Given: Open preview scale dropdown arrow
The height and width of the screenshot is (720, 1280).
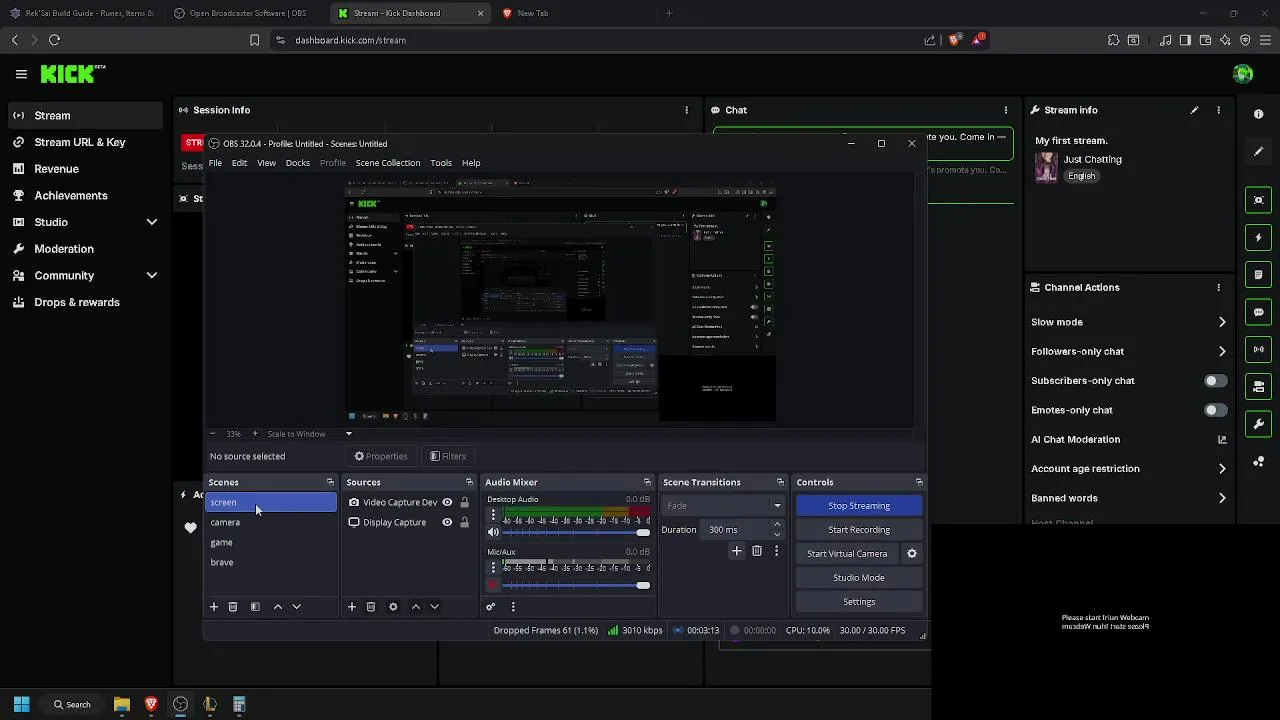Looking at the screenshot, I should point(349,434).
